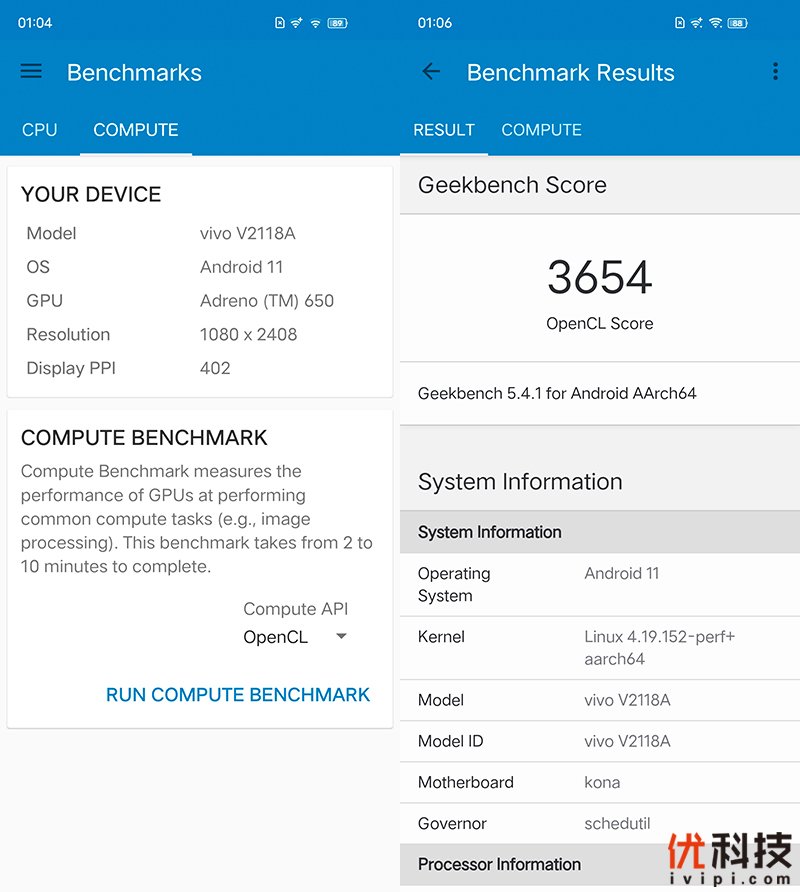
Task: Select the RESULT tab
Action: 444,130
